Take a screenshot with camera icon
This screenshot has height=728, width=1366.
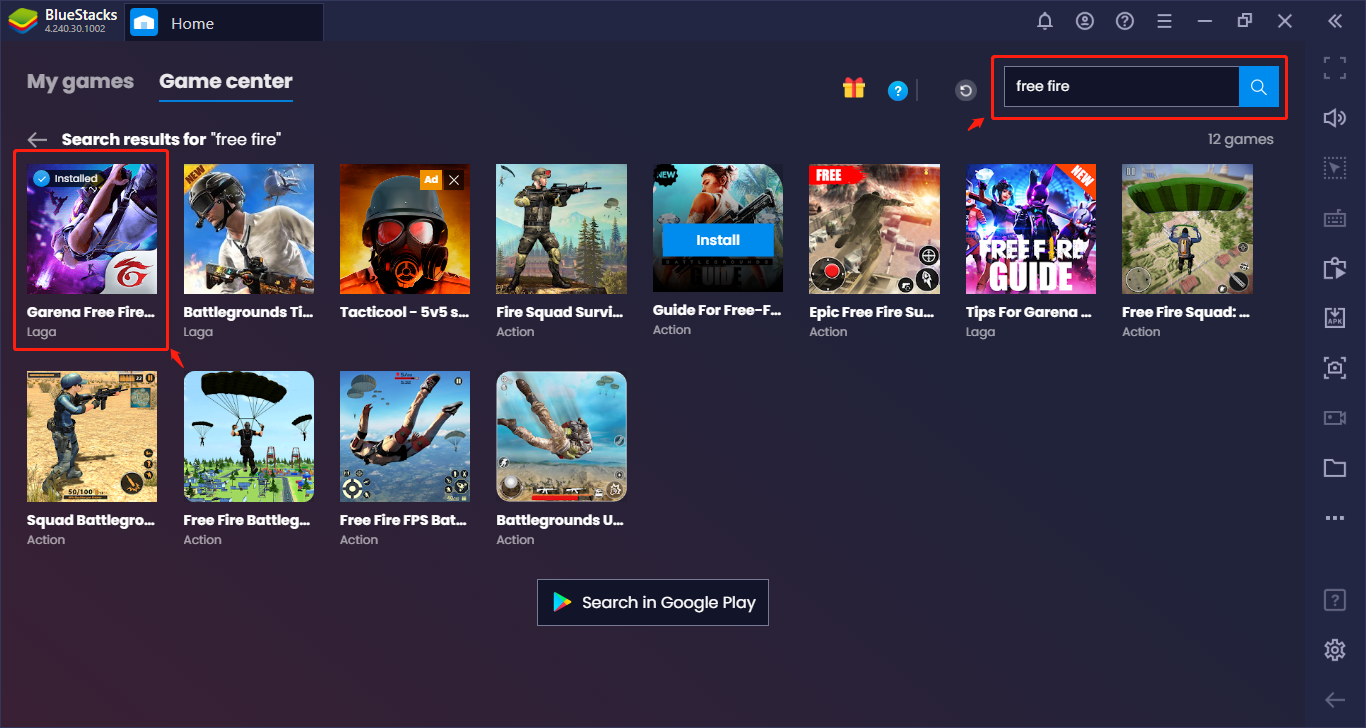[1335, 368]
